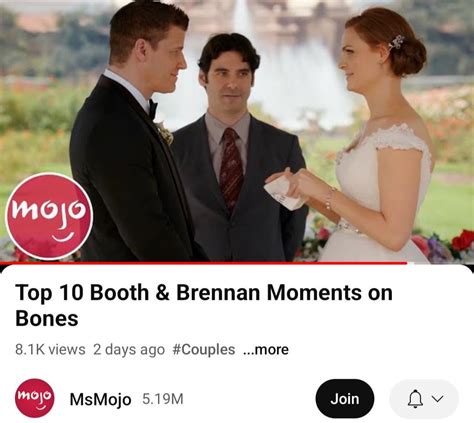
Task: Expand the chevron beside the bell
Action: [x=437, y=399]
